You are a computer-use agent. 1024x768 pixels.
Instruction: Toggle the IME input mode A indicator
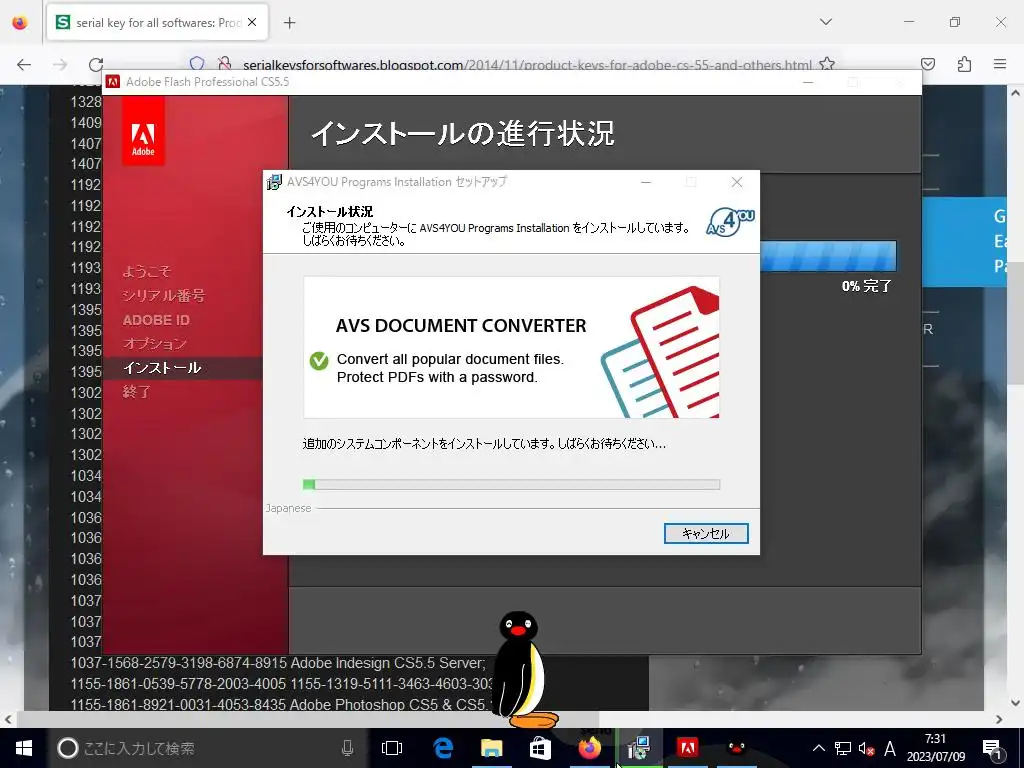pyautogui.click(x=889, y=748)
